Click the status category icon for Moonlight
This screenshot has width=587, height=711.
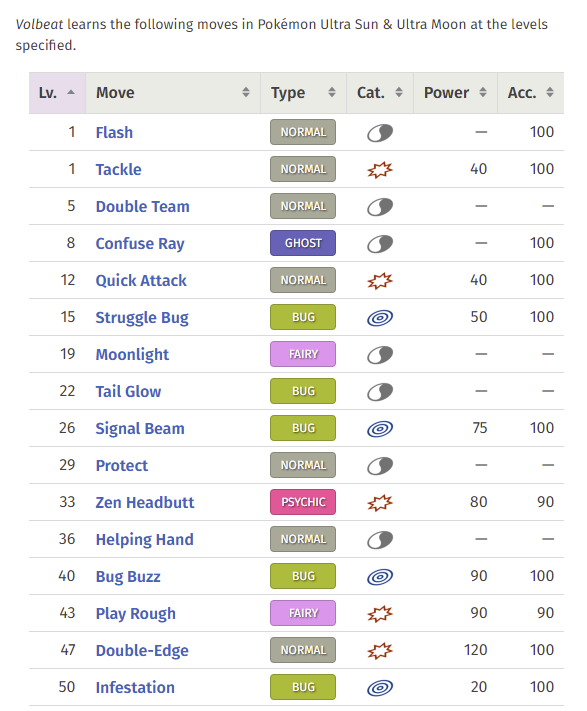(x=380, y=355)
